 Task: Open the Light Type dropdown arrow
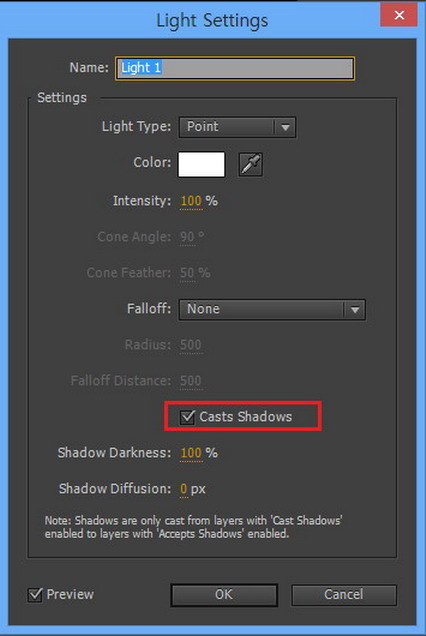point(285,127)
